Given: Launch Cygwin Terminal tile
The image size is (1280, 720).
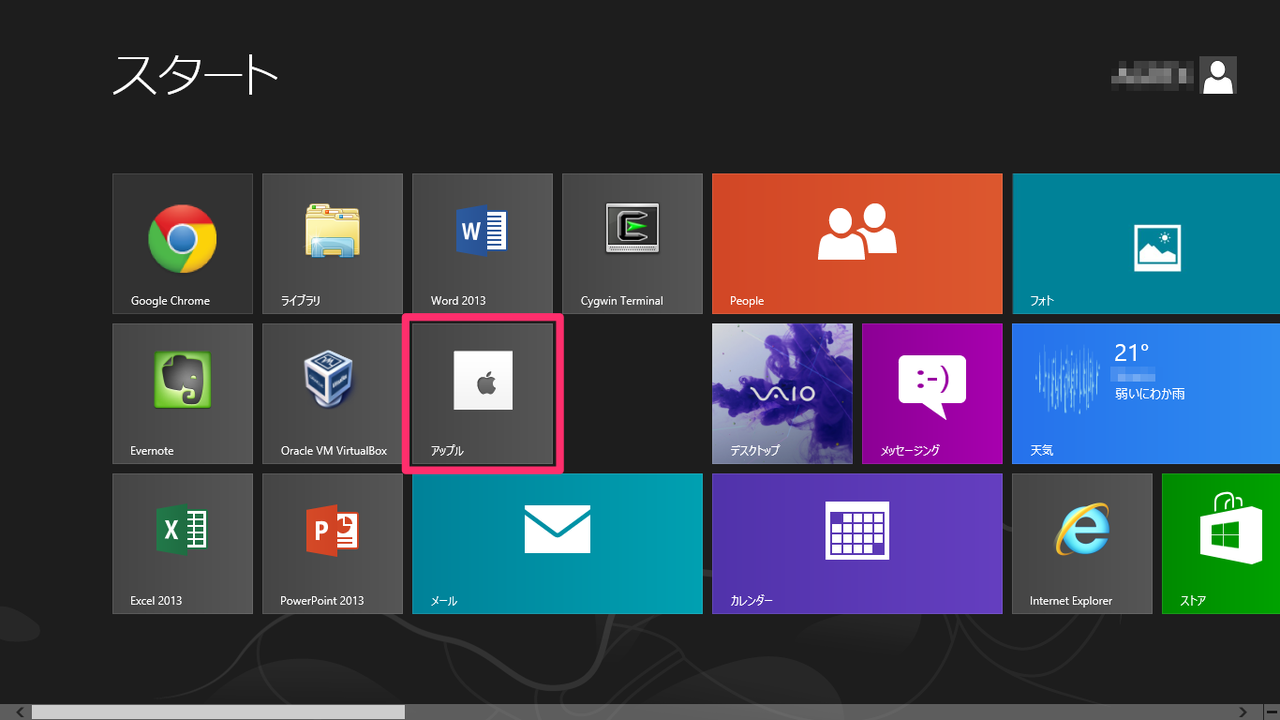Looking at the screenshot, I should [632, 243].
